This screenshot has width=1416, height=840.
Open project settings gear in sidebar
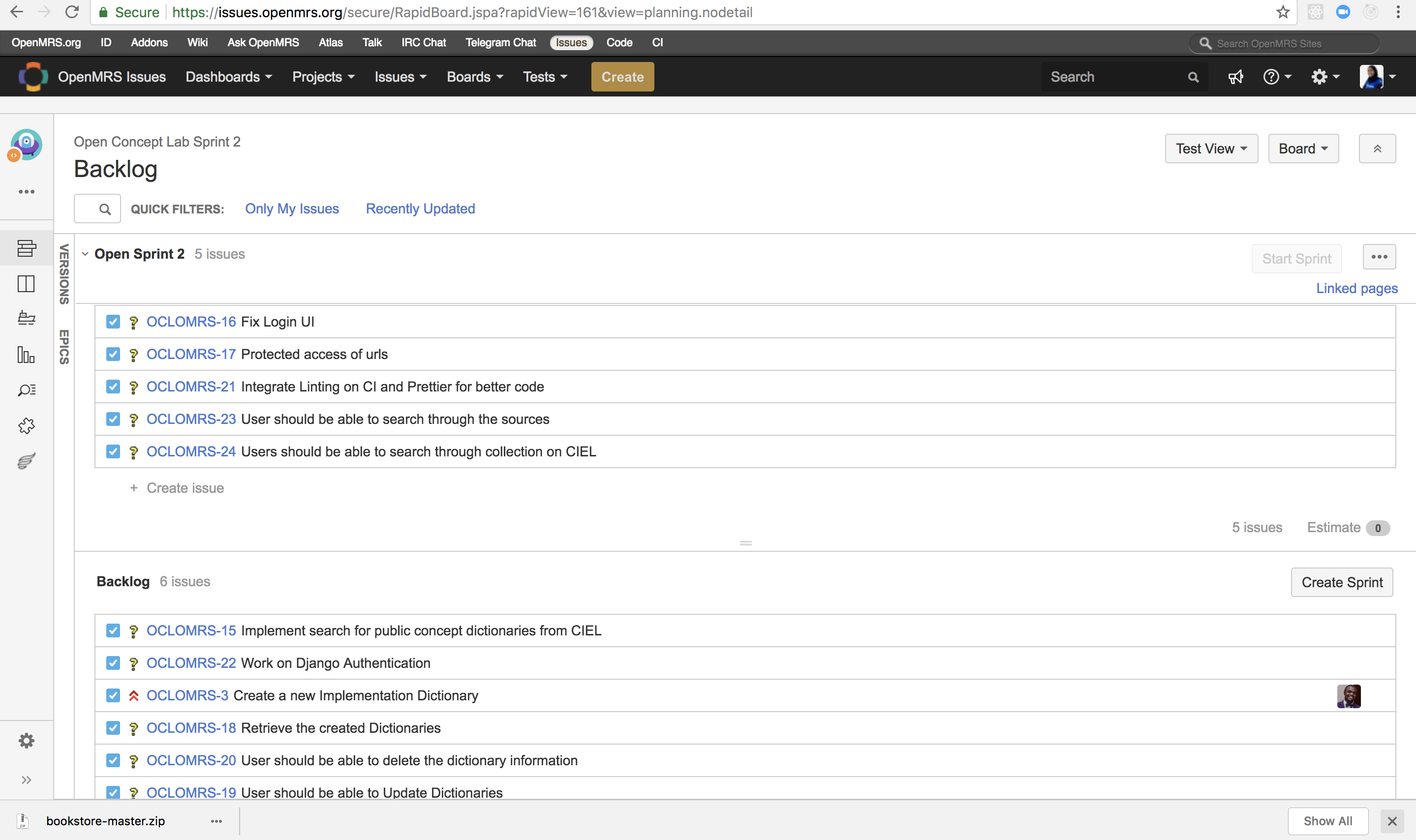(26, 740)
